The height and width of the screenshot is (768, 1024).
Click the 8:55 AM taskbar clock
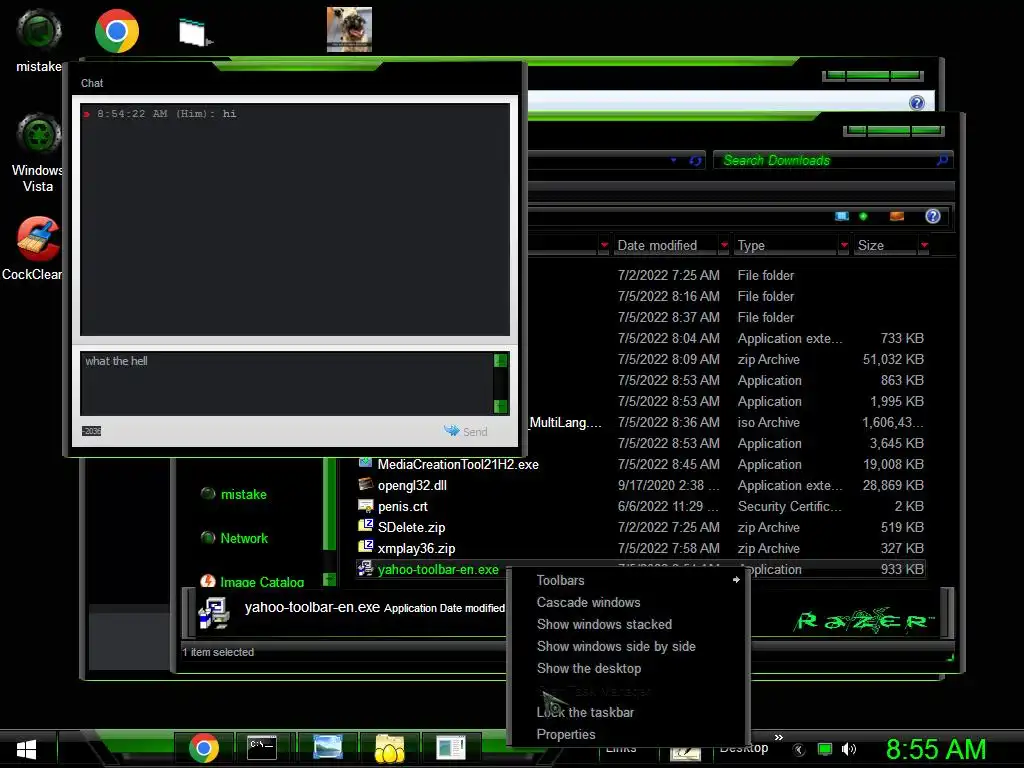coord(936,749)
